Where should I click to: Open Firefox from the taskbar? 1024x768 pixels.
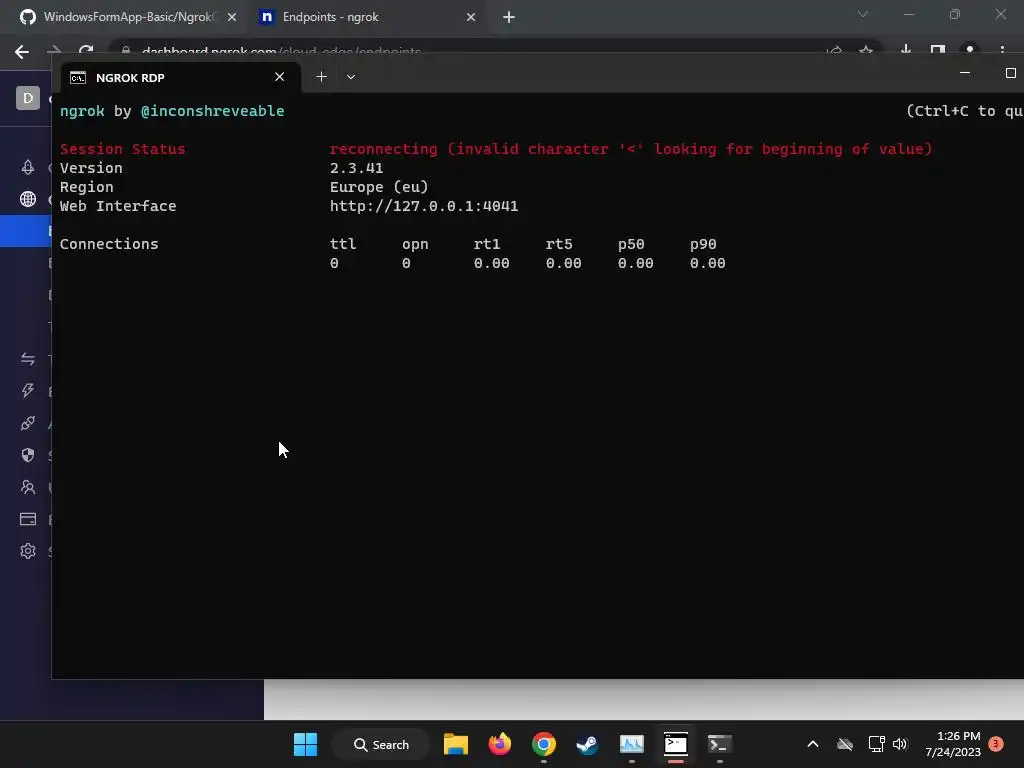click(x=500, y=744)
